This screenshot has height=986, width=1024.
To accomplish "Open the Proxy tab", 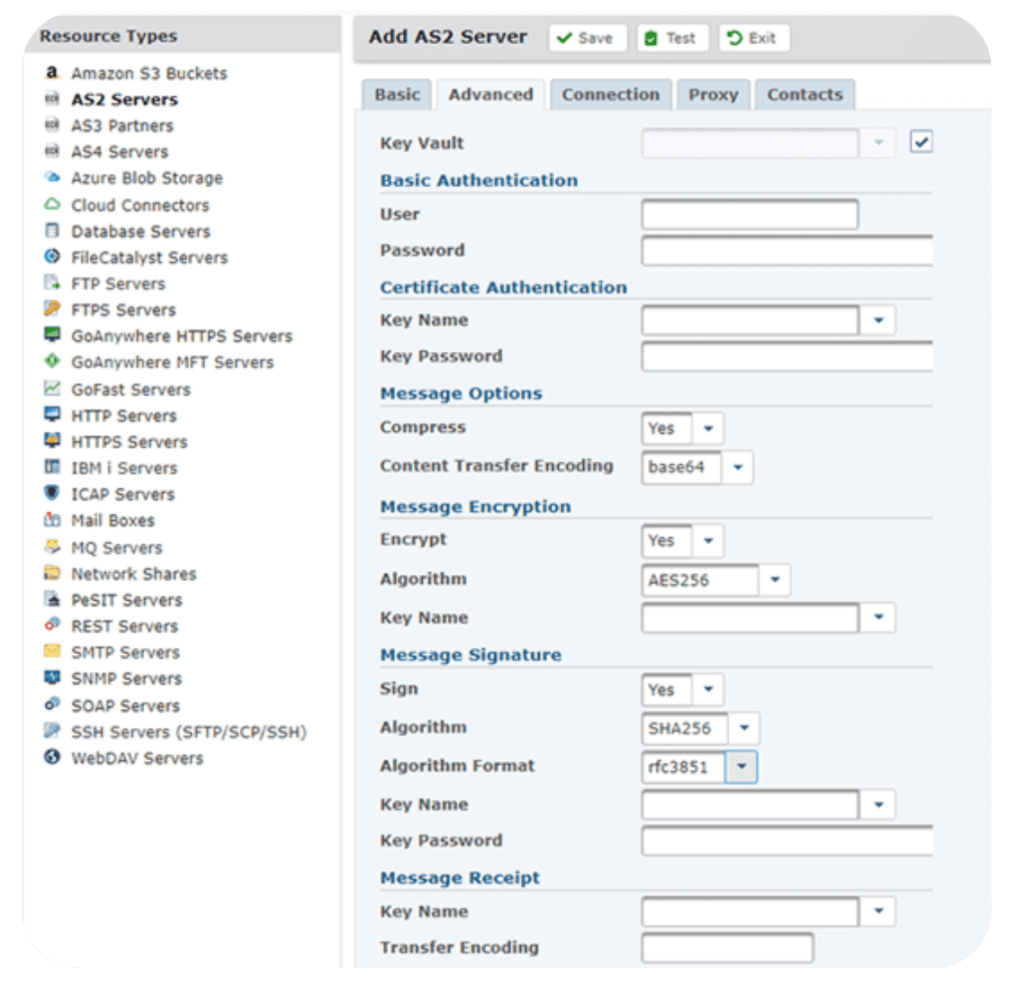I will coord(713,94).
